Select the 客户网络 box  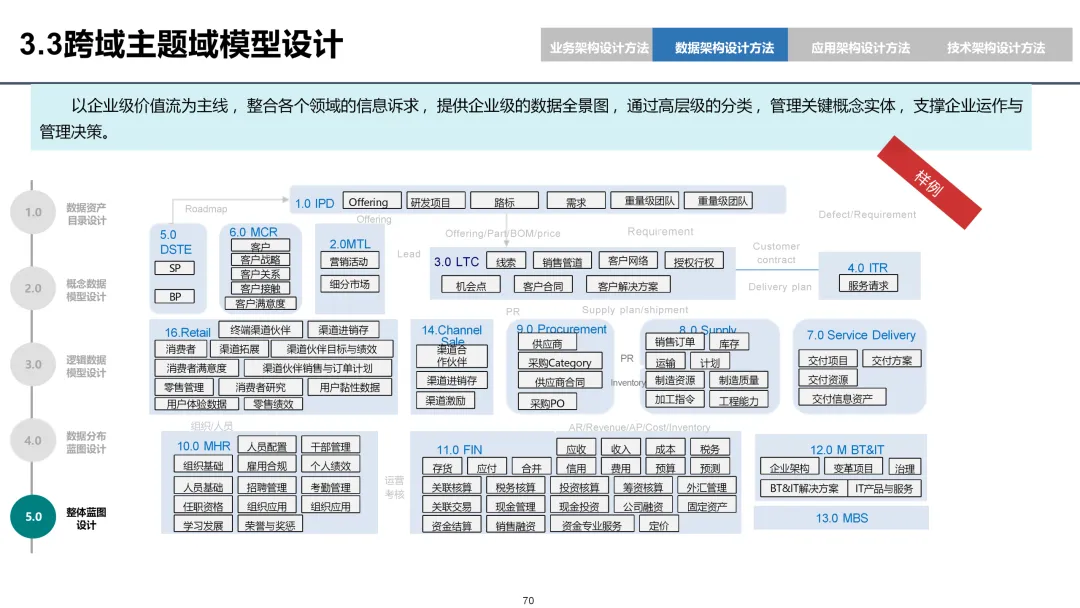coord(628,260)
